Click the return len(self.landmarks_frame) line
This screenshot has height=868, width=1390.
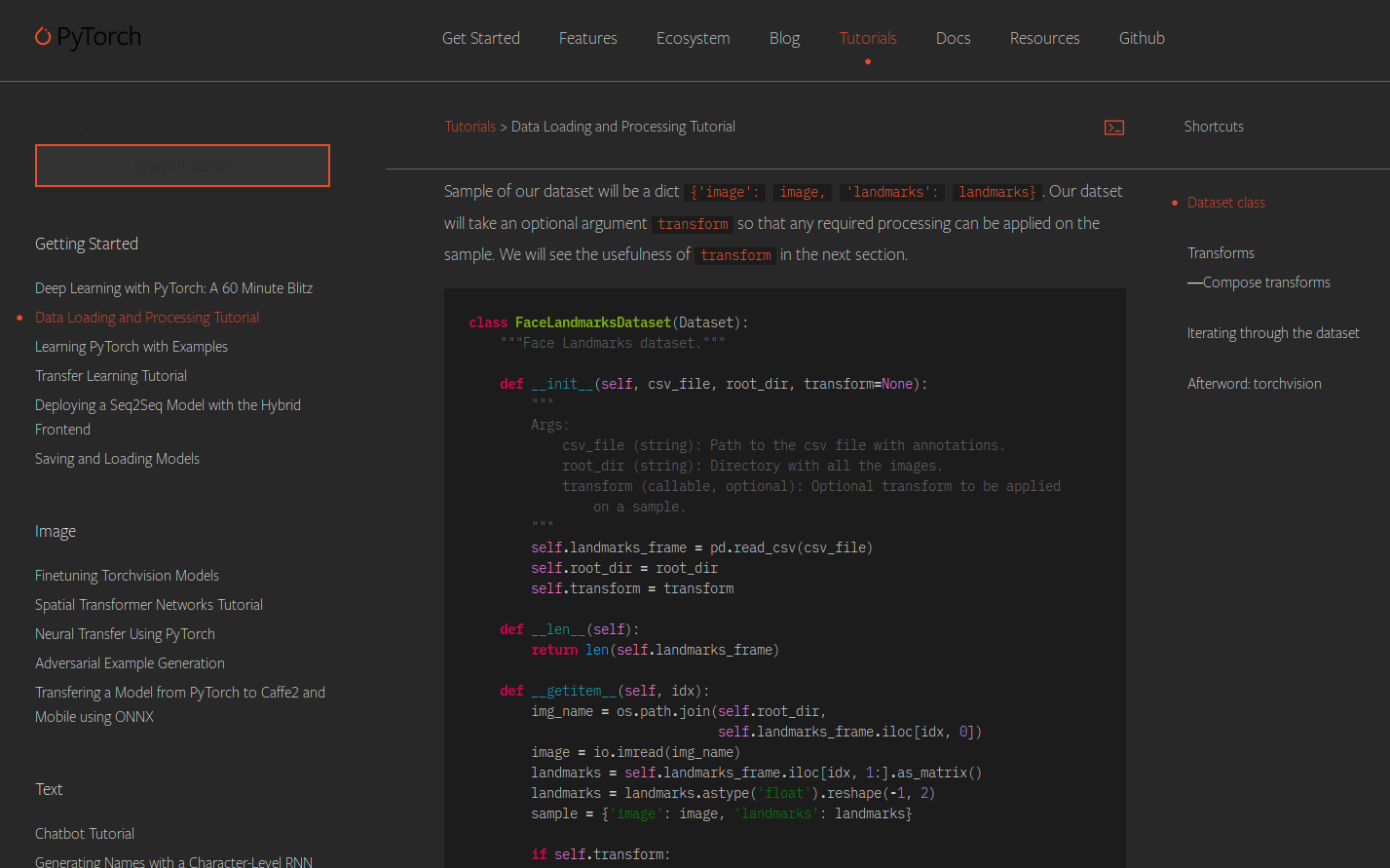(x=656, y=650)
